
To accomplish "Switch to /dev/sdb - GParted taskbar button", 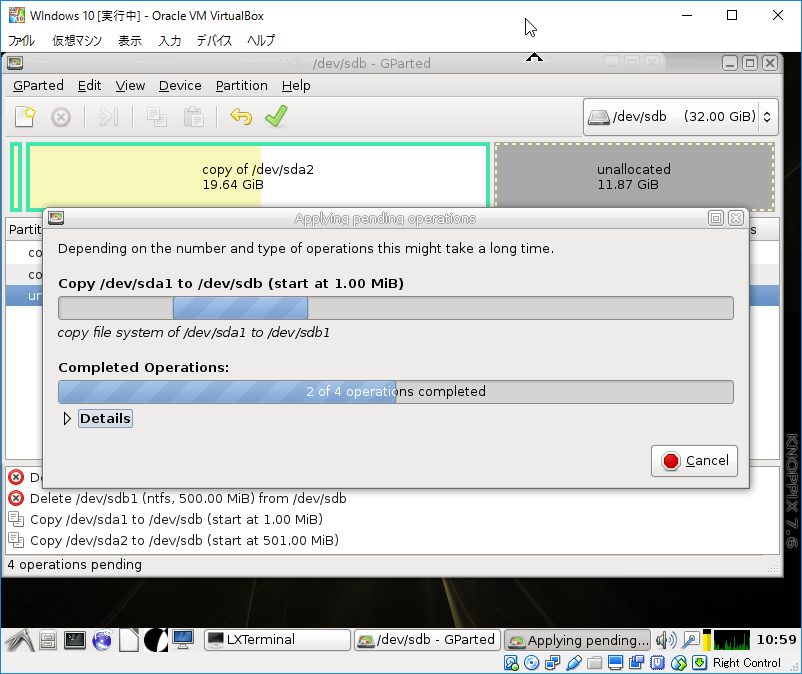I will tap(427, 640).
